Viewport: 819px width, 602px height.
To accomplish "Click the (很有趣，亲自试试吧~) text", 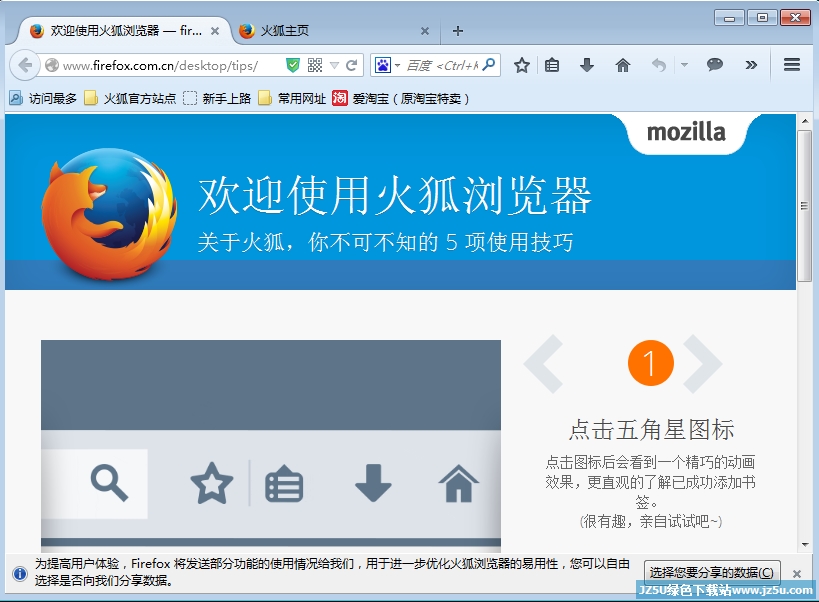I will click(x=651, y=521).
